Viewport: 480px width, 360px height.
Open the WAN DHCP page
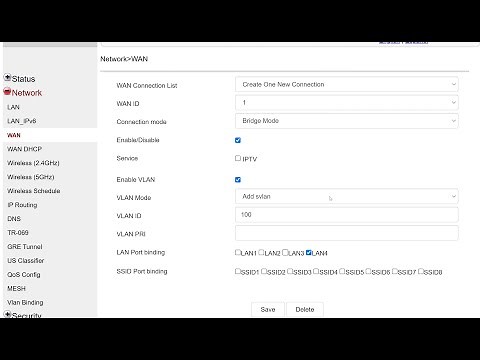24,149
